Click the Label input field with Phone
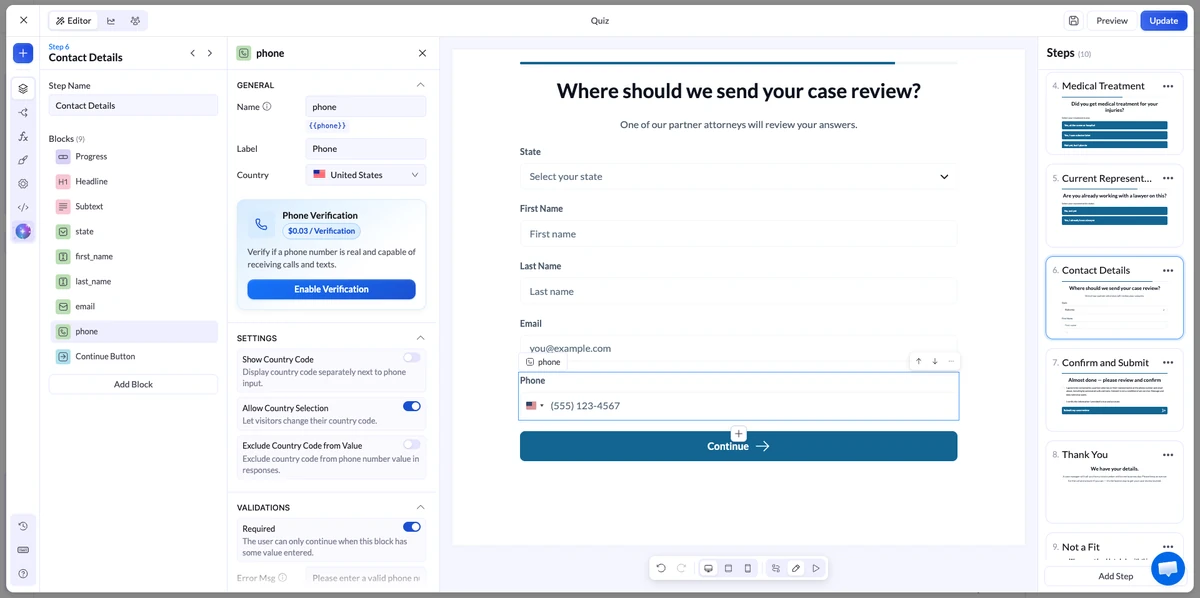Image resolution: width=1200 pixels, height=598 pixels. click(366, 149)
